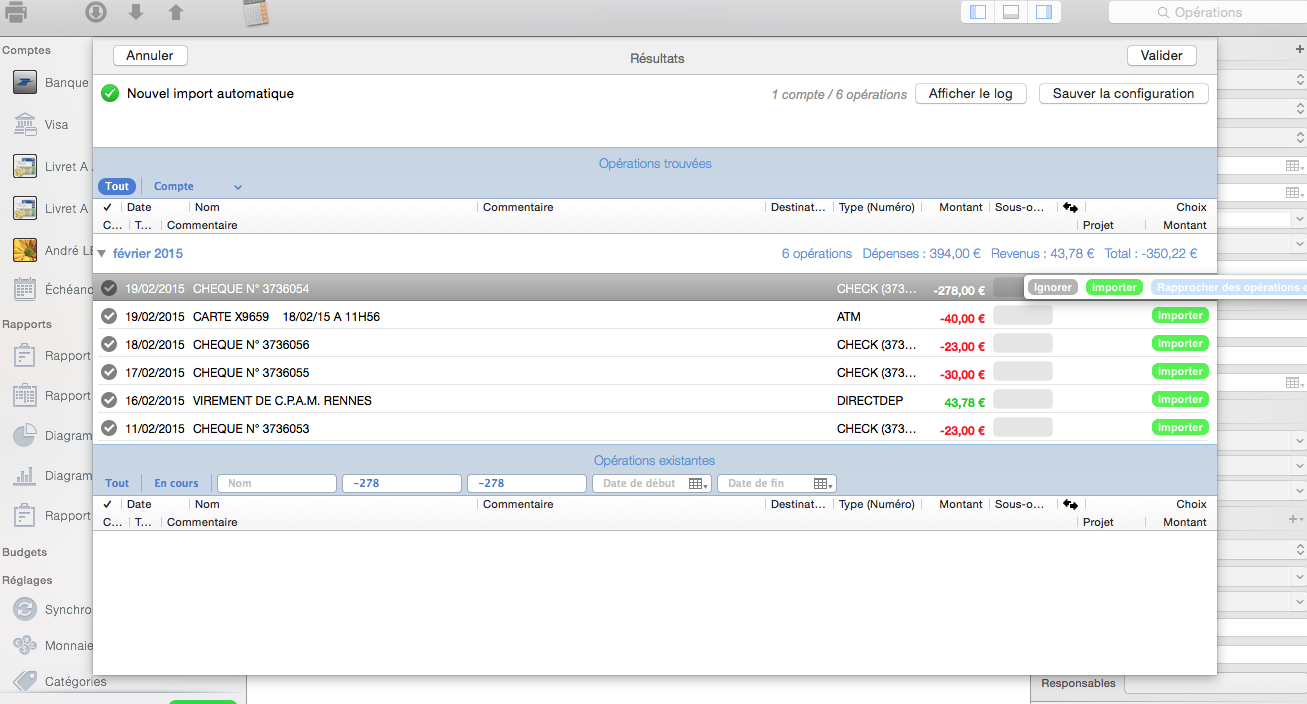Toggle check for VIREMENT DE C.P.A.M. row

tap(109, 400)
